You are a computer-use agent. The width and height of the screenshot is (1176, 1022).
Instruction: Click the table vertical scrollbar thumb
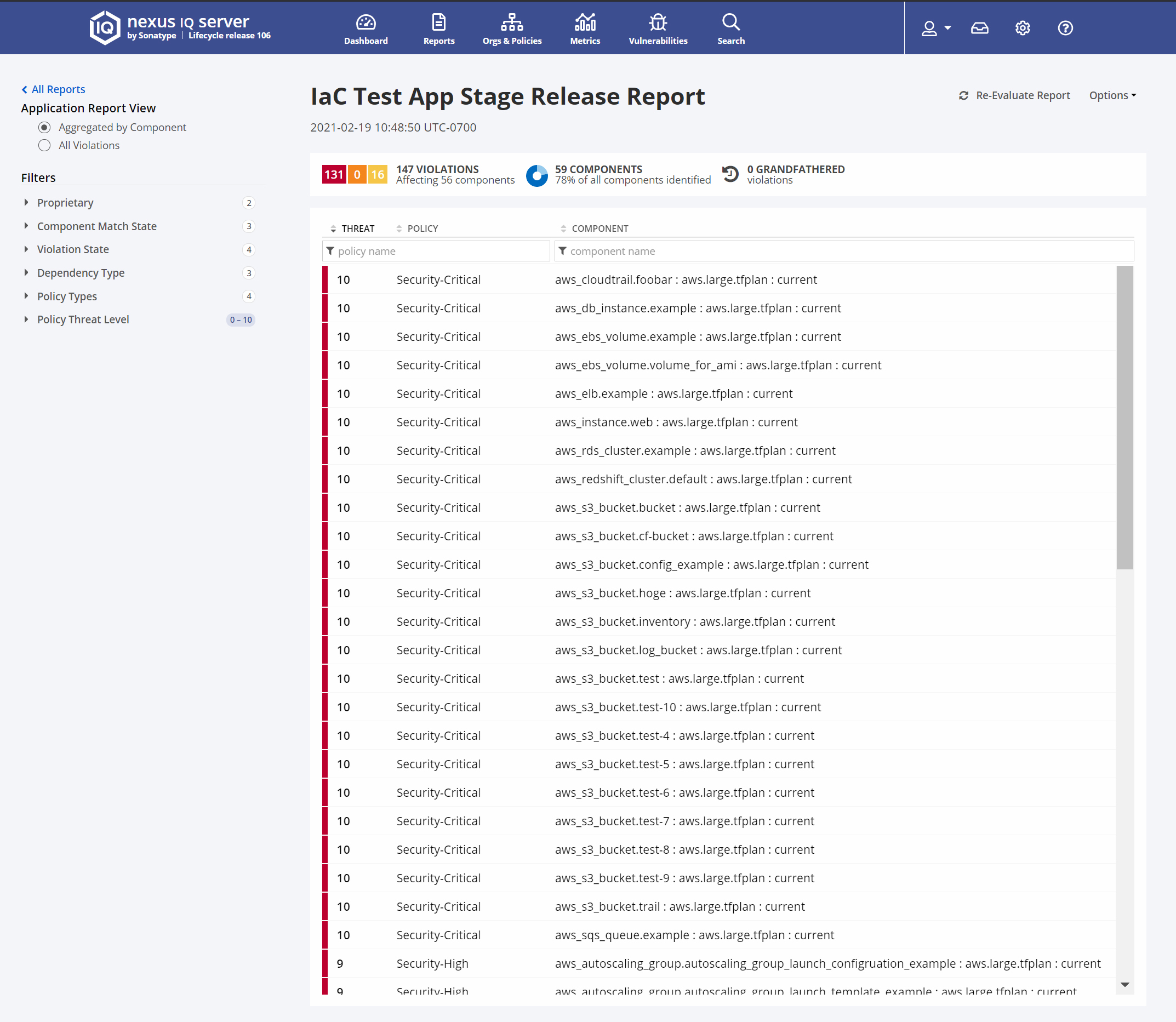coord(1124,418)
